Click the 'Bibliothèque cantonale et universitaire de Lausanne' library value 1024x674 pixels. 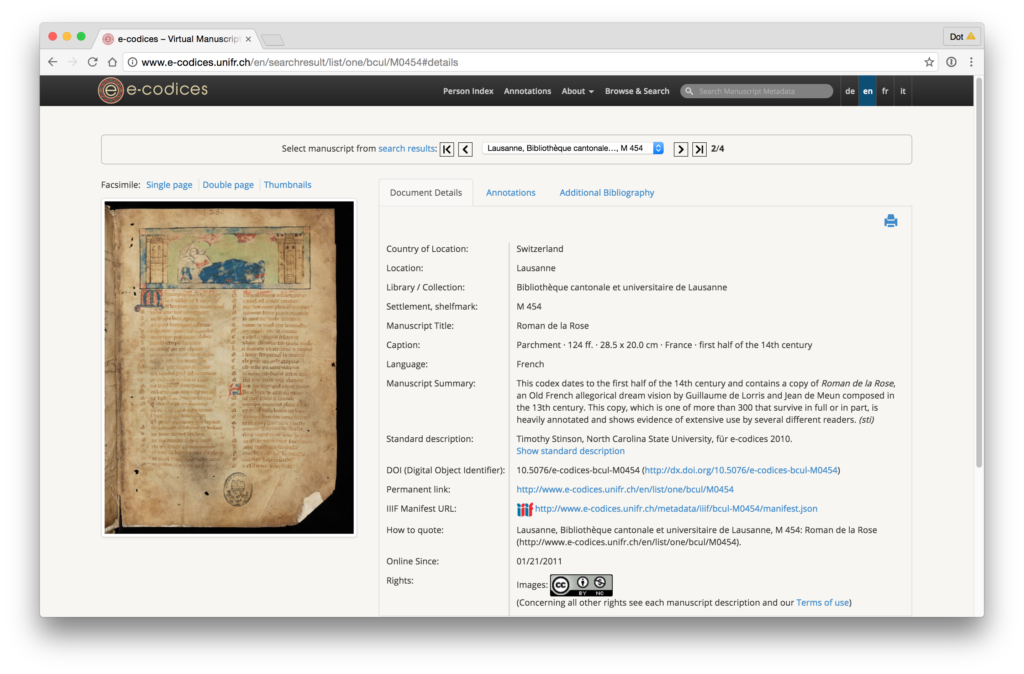[x=622, y=287]
